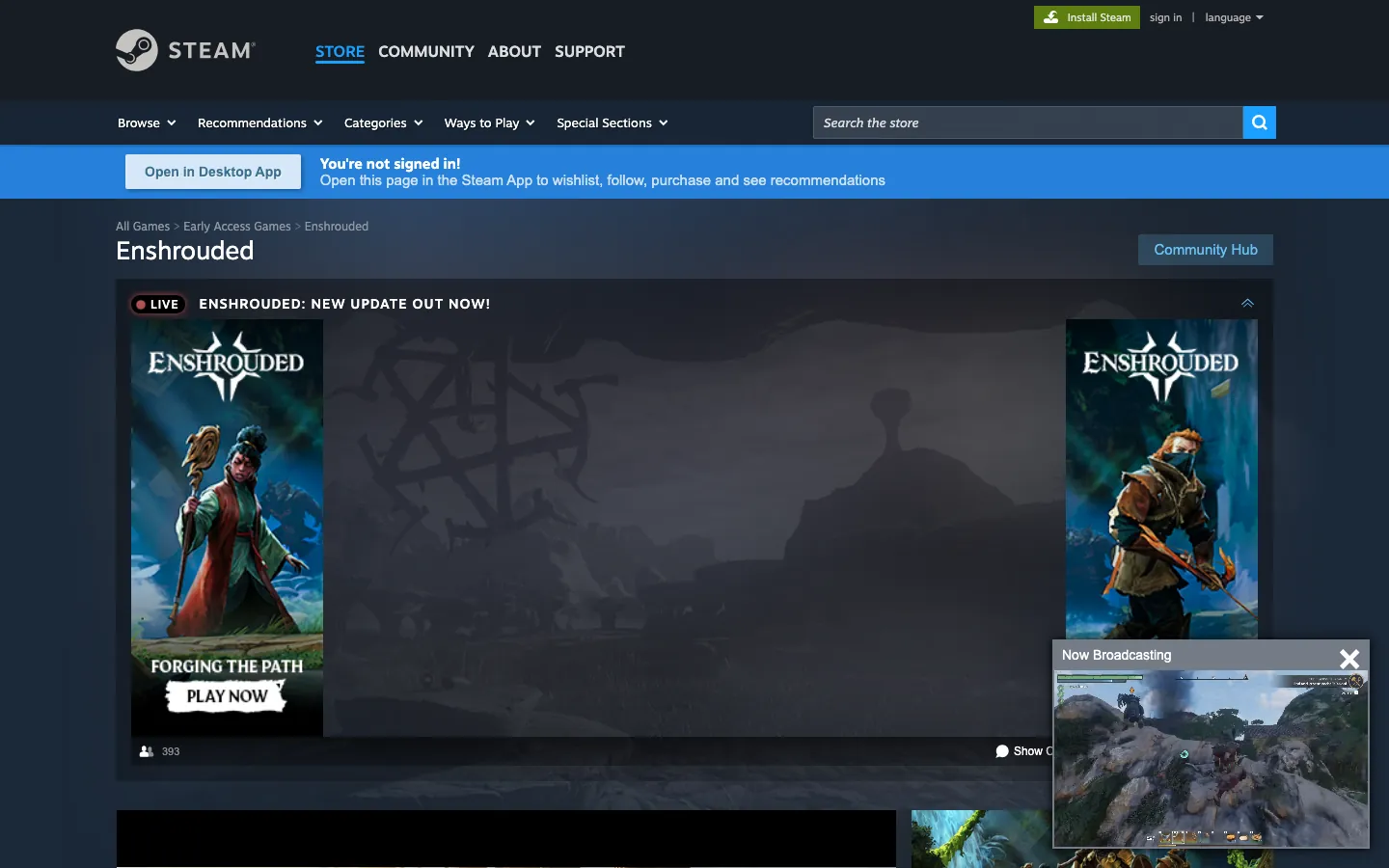Click the Early Access Games breadcrumb
The height and width of the screenshot is (868, 1389).
point(237,227)
